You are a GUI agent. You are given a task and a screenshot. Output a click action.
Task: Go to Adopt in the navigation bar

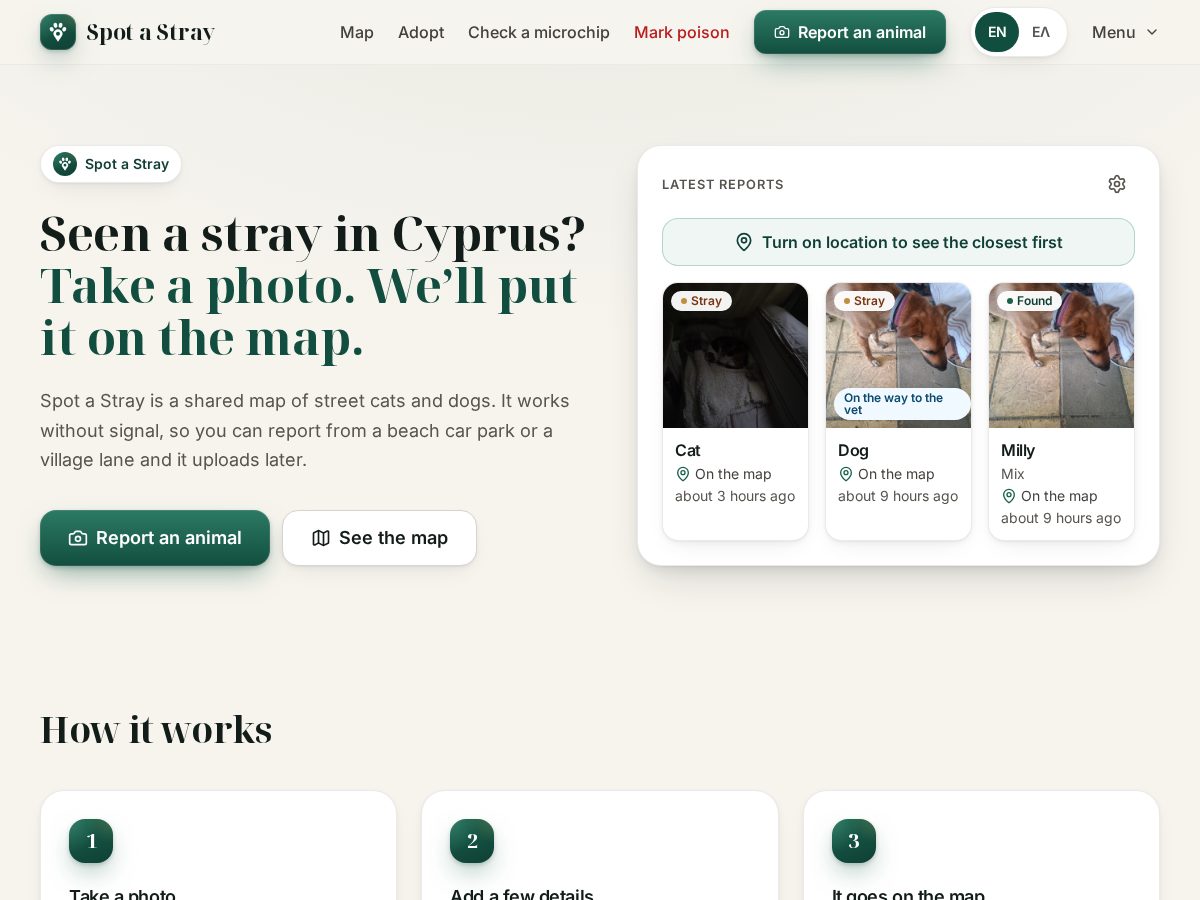point(421,32)
